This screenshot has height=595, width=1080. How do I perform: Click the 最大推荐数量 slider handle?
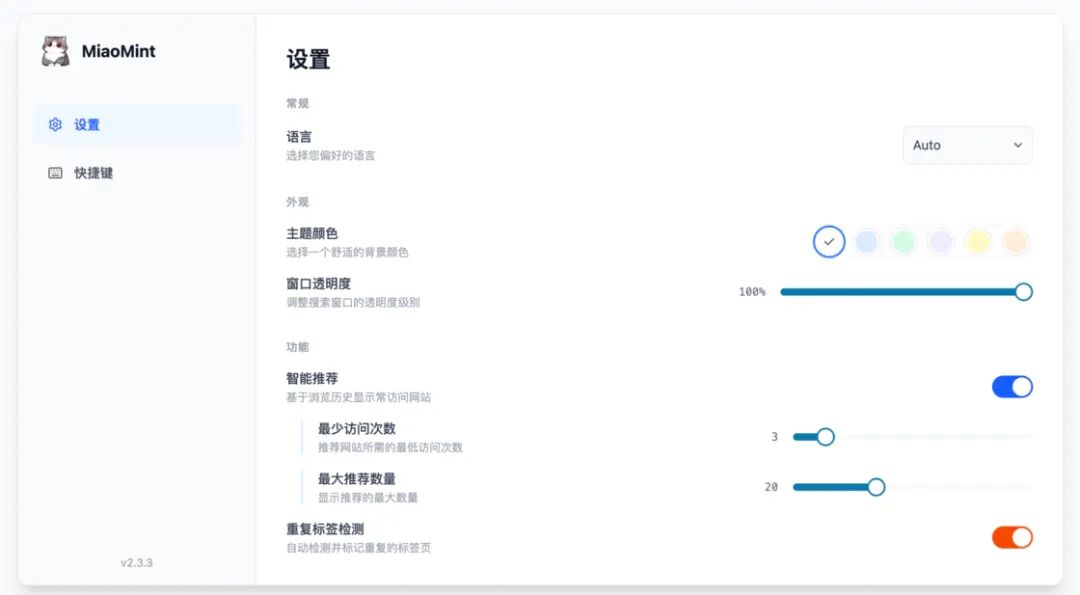(x=875, y=487)
